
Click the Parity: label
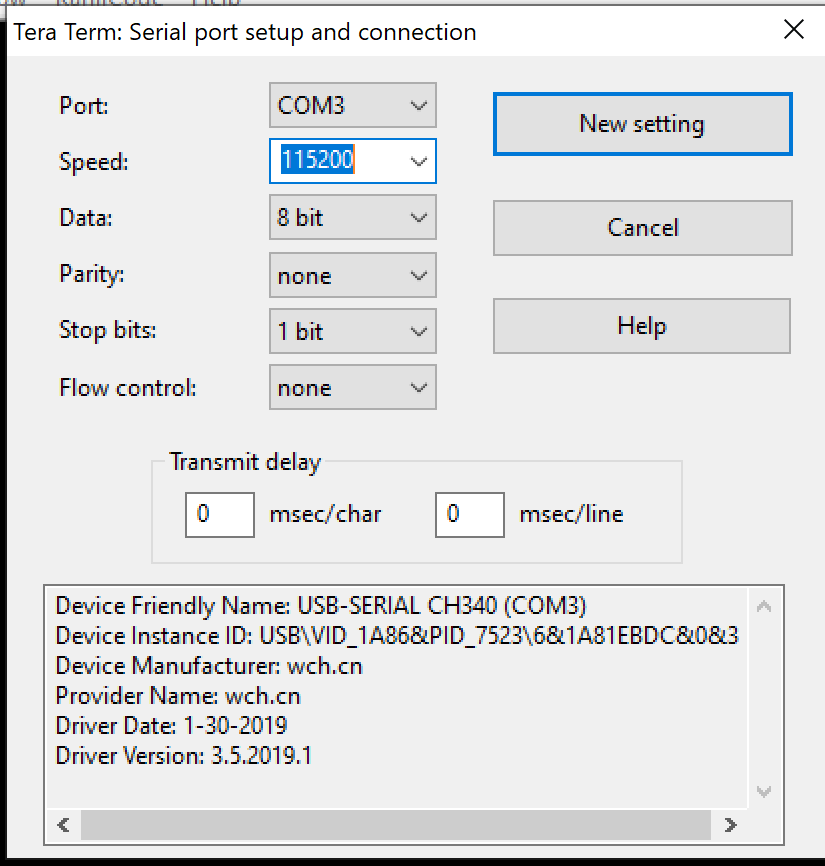[92, 274]
